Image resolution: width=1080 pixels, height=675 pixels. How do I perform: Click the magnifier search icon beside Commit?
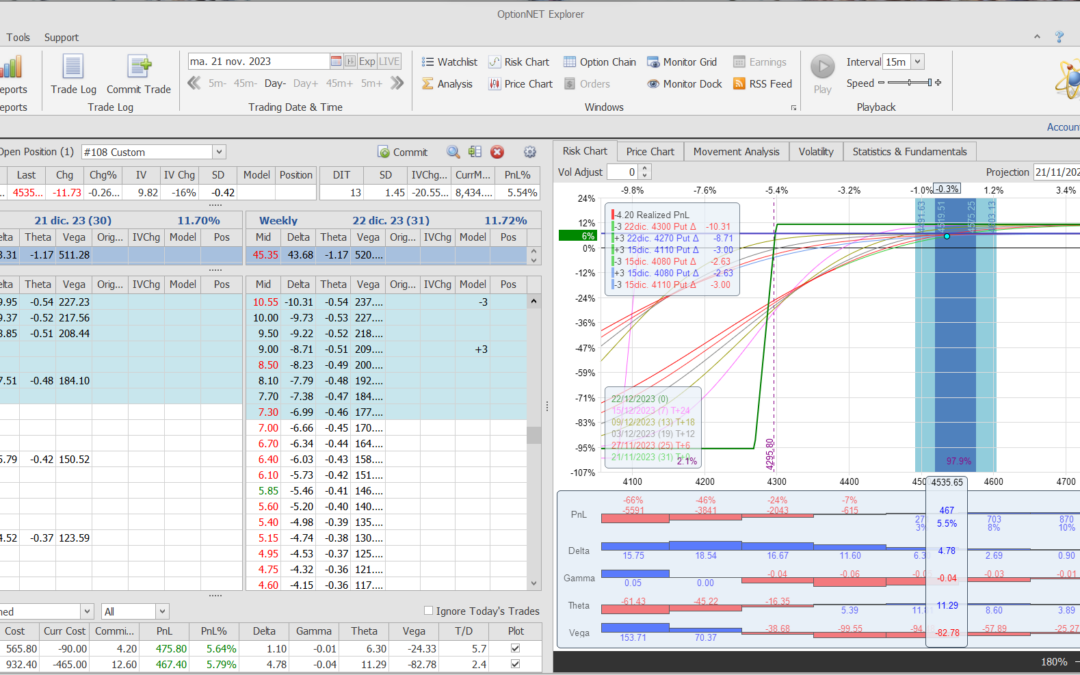(x=453, y=152)
